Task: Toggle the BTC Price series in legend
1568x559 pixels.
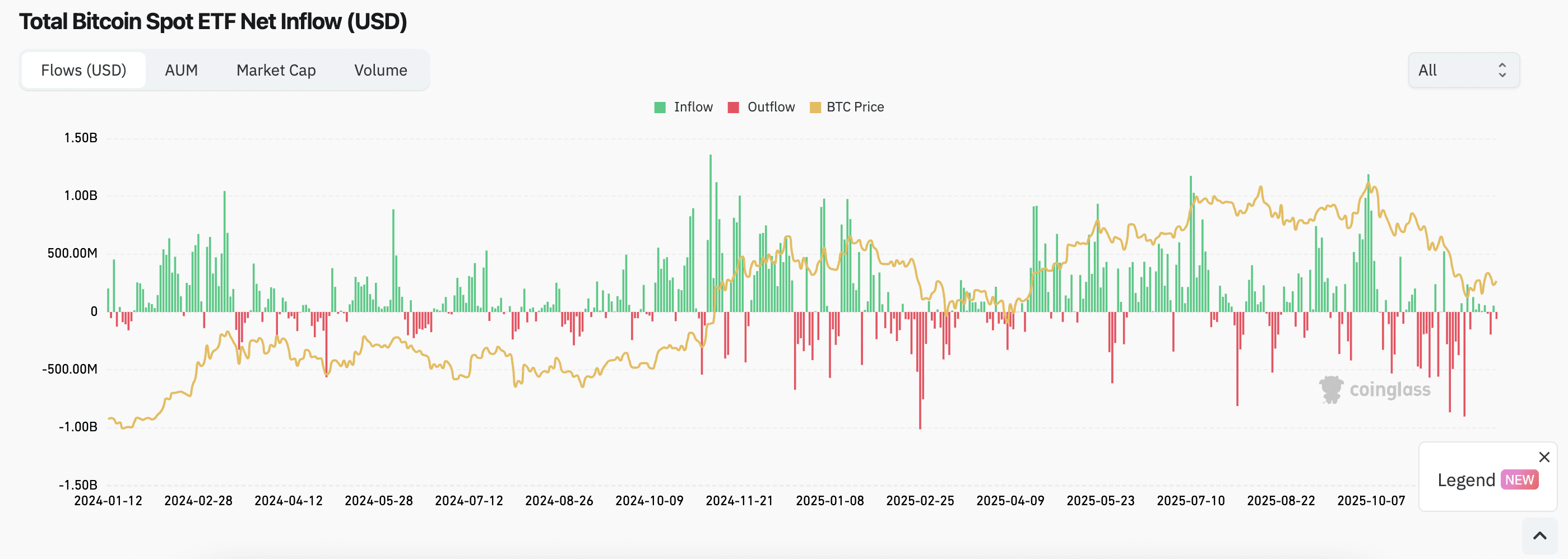Action: [x=846, y=107]
